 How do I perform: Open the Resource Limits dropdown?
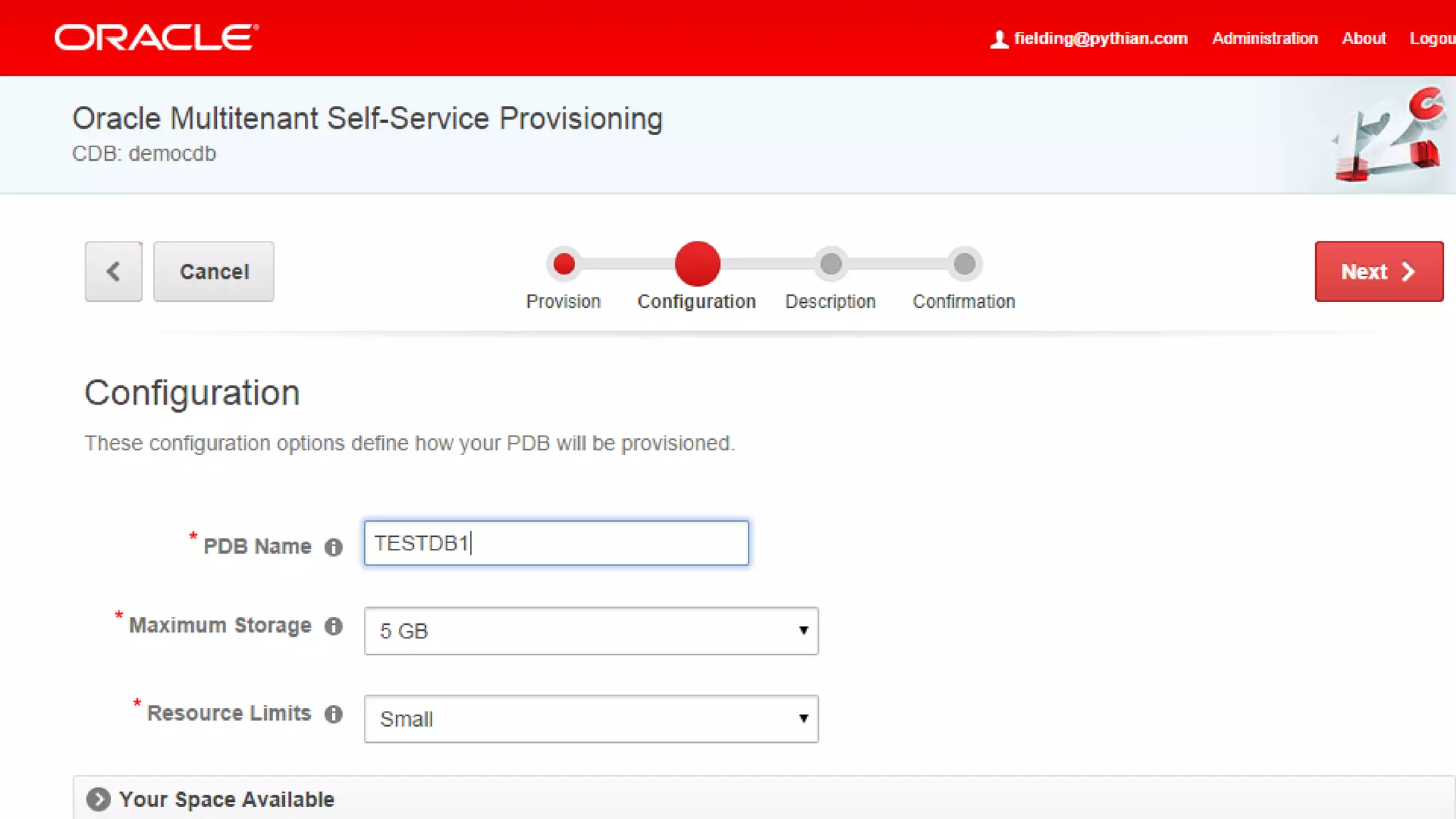pyautogui.click(x=591, y=719)
